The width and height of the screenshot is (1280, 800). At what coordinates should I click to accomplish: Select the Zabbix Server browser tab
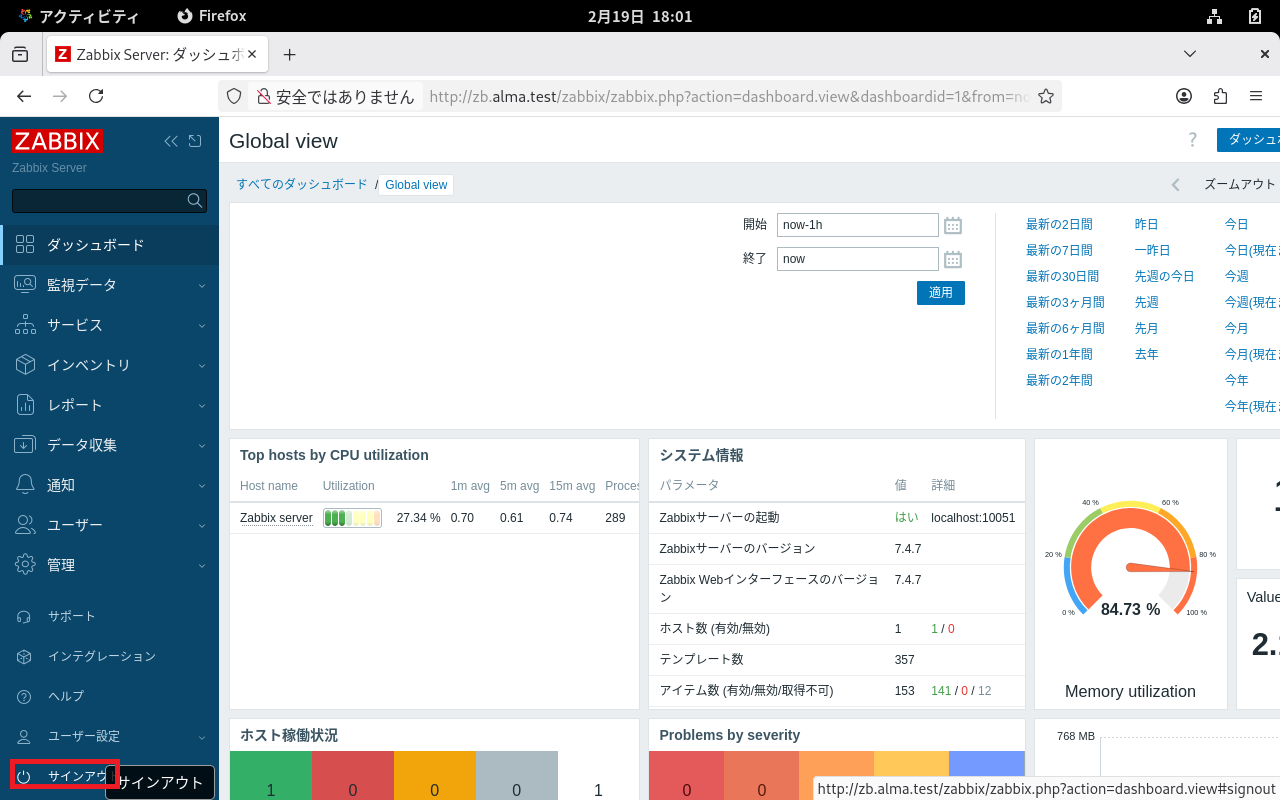click(x=156, y=54)
